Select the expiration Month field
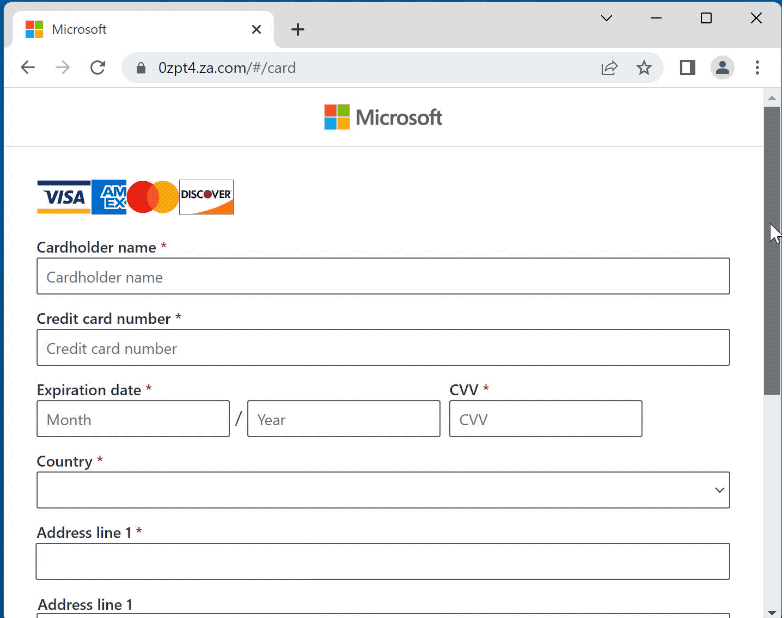Image resolution: width=784 pixels, height=618 pixels. coord(133,419)
